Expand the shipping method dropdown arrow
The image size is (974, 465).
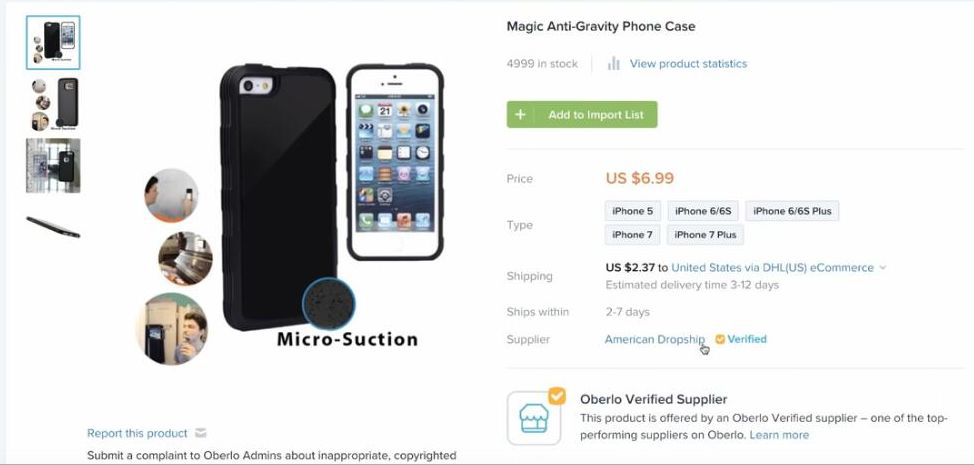[883, 268]
